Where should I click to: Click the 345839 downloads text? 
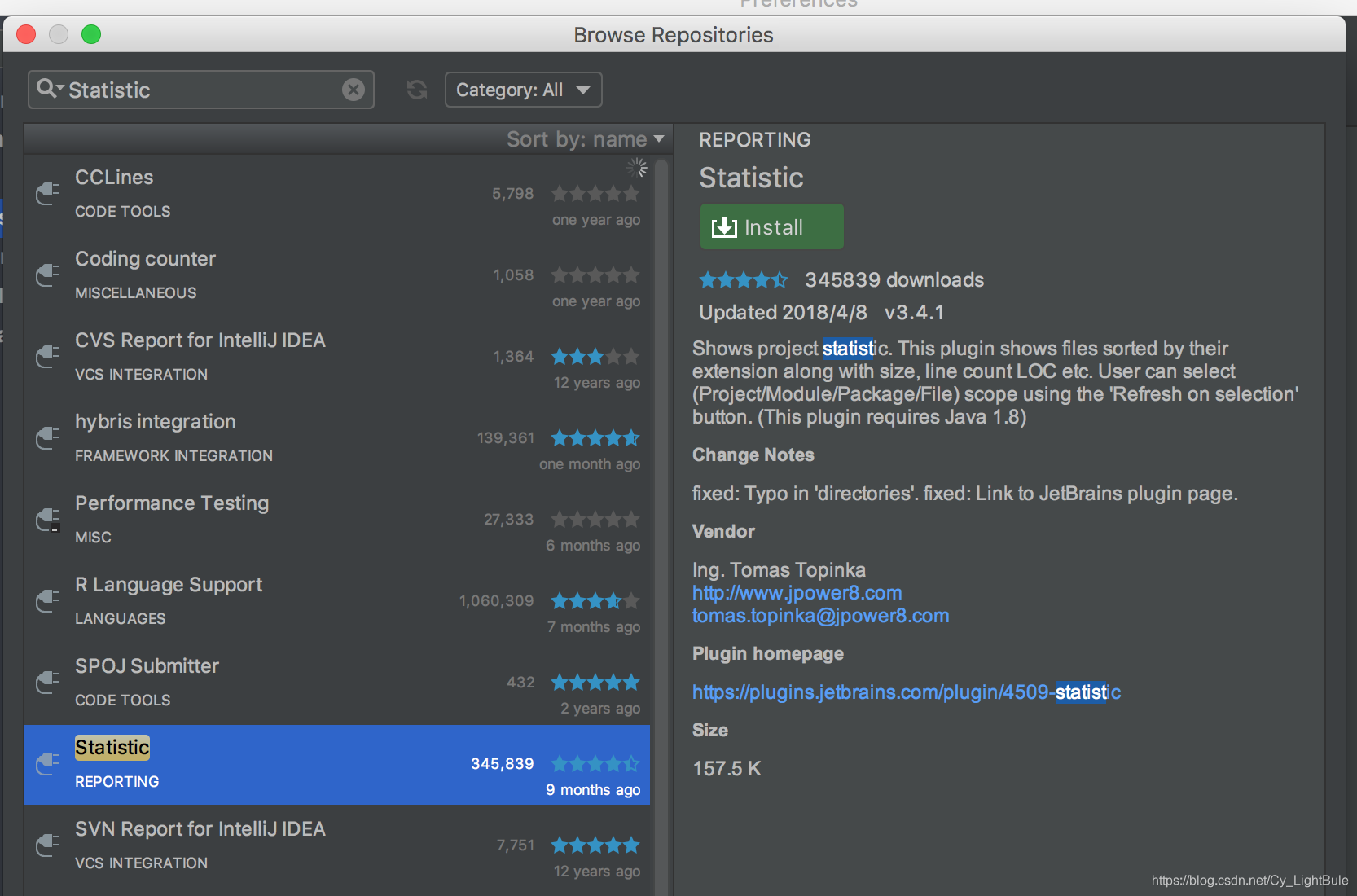[894, 280]
